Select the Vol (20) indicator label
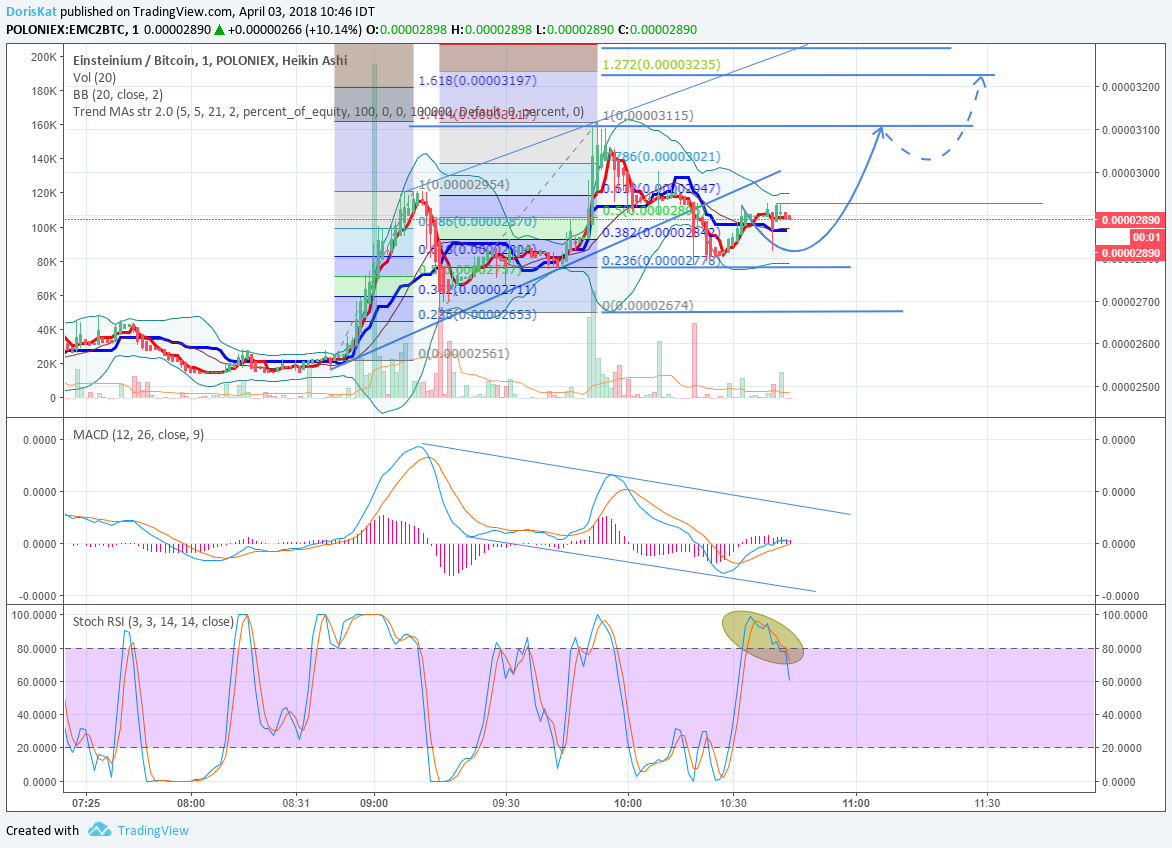The width and height of the screenshot is (1172, 848). coord(94,78)
